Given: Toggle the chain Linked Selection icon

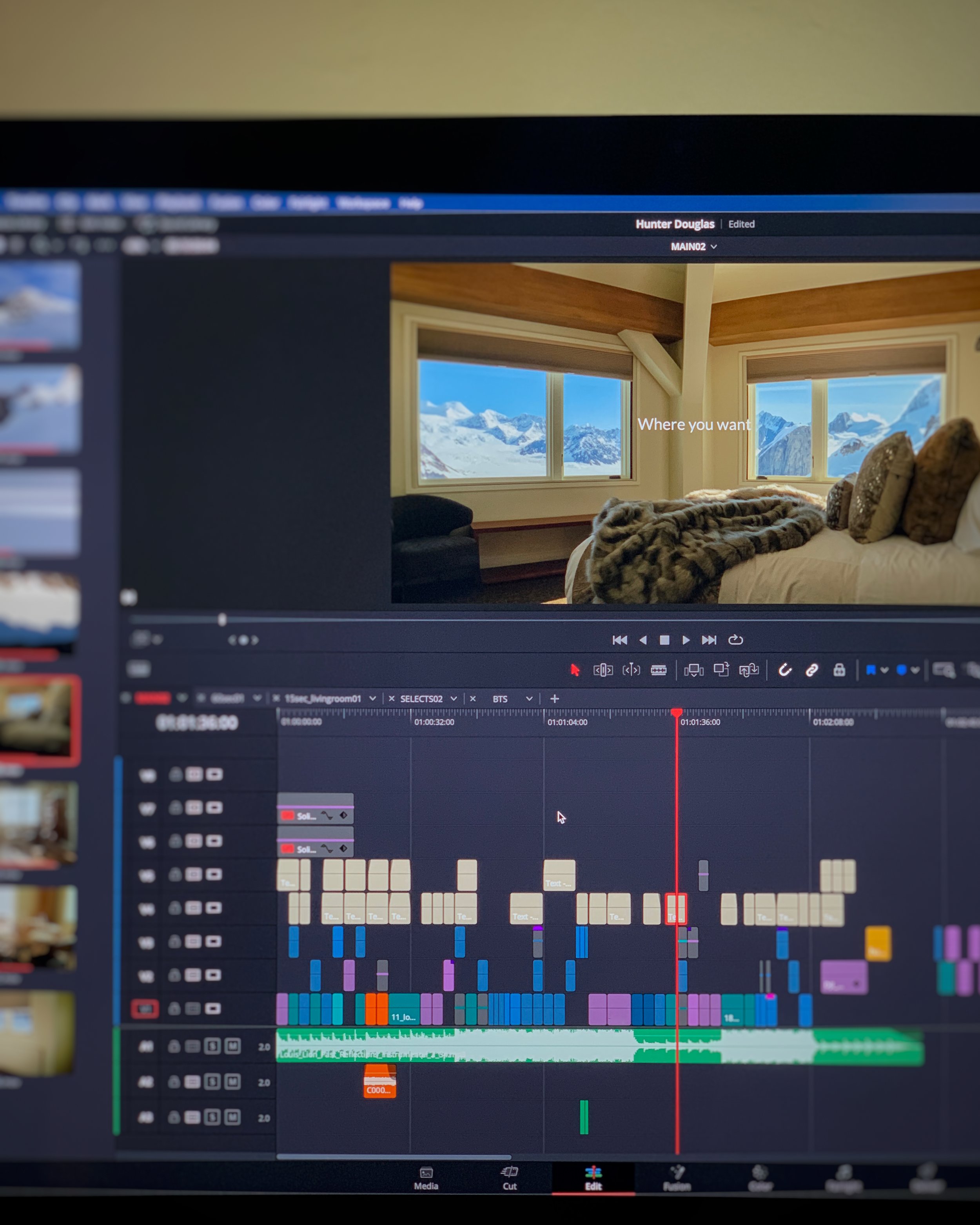Looking at the screenshot, I should coord(811,670).
